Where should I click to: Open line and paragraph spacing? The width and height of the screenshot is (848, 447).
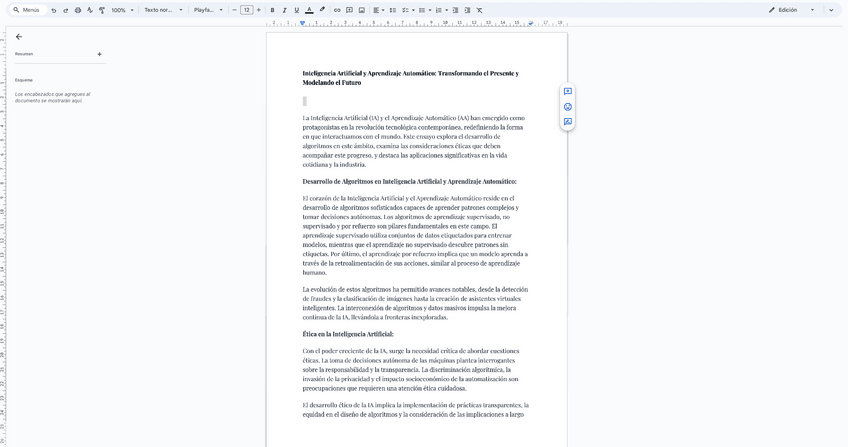coord(393,10)
